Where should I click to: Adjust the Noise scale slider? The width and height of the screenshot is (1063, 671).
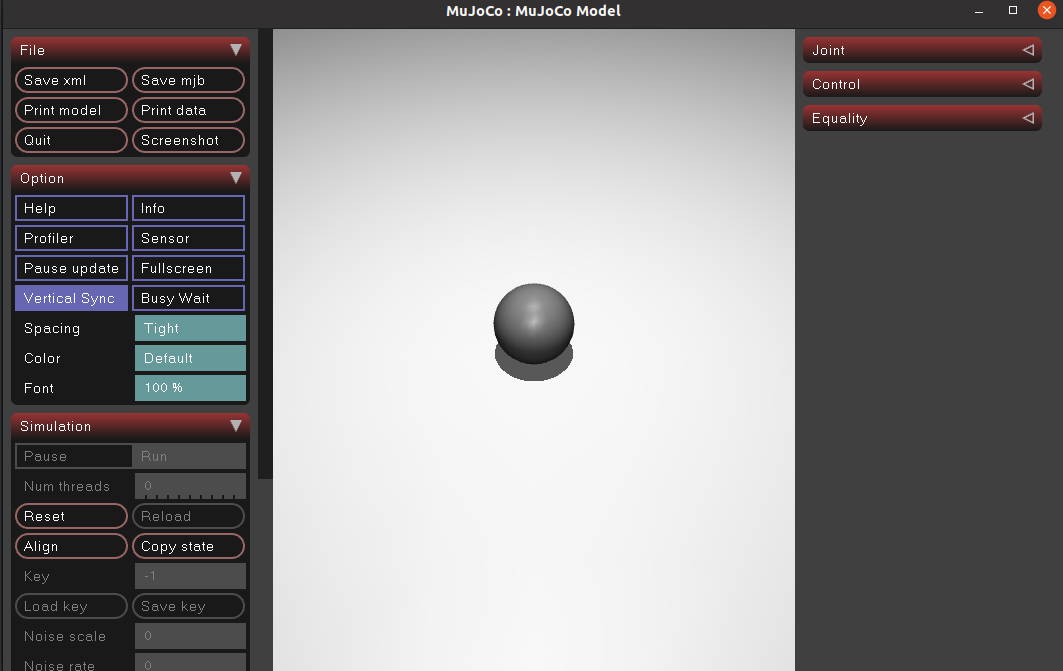pyautogui.click(x=190, y=636)
